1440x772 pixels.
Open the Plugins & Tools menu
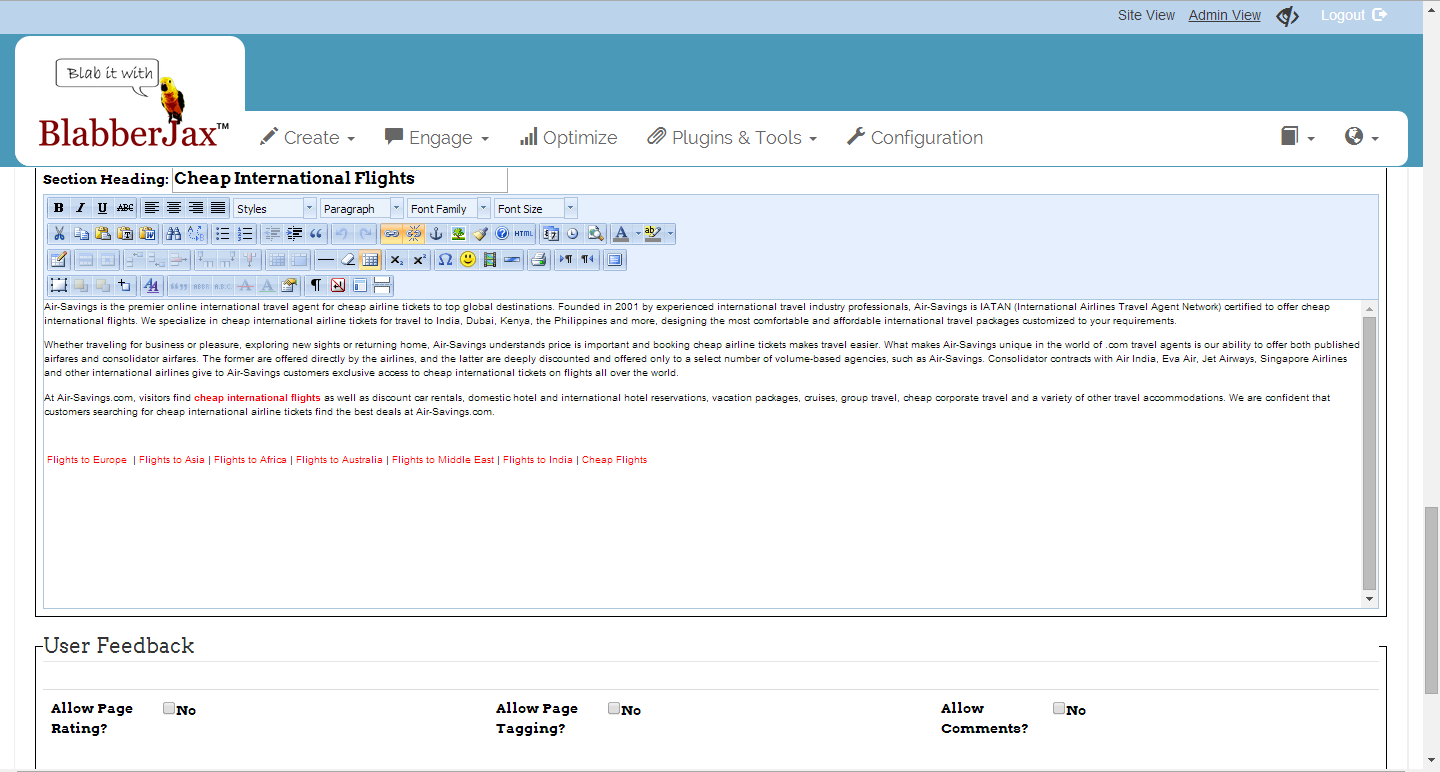coord(732,138)
